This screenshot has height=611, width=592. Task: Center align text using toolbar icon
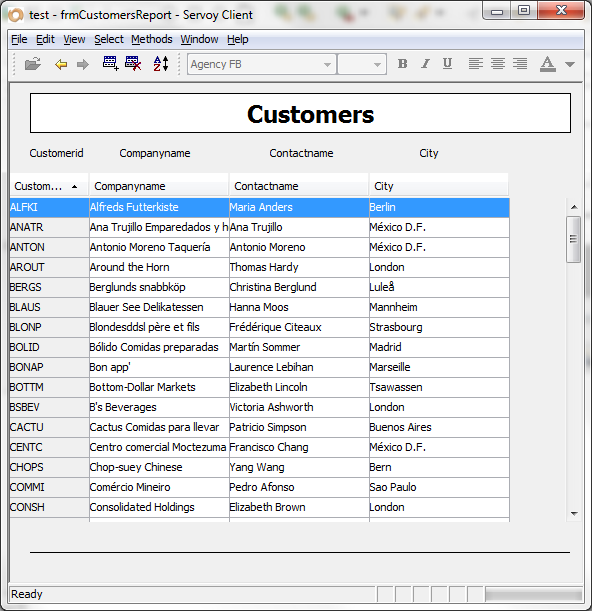click(498, 64)
